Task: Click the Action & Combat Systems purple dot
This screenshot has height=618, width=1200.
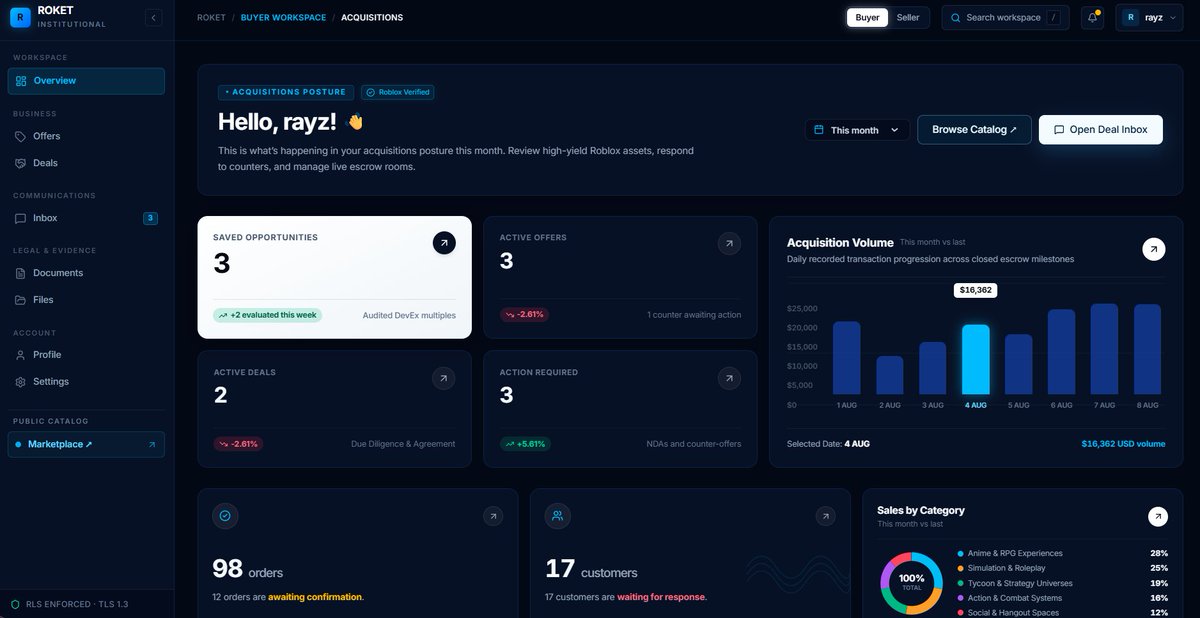Action: pyautogui.click(x=961, y=598)
